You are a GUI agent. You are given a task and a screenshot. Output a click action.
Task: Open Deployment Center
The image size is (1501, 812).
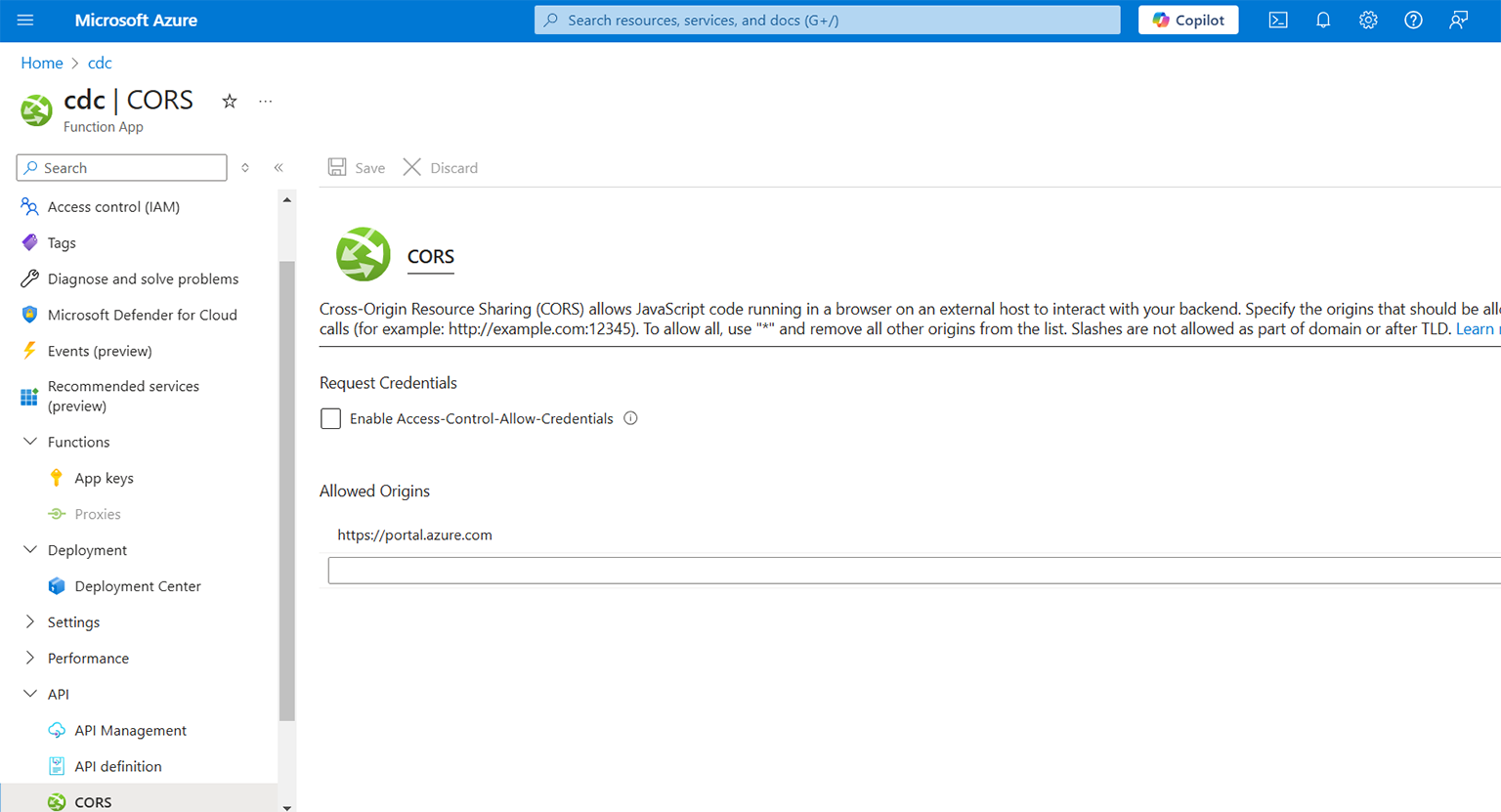(x=139, y=586)
